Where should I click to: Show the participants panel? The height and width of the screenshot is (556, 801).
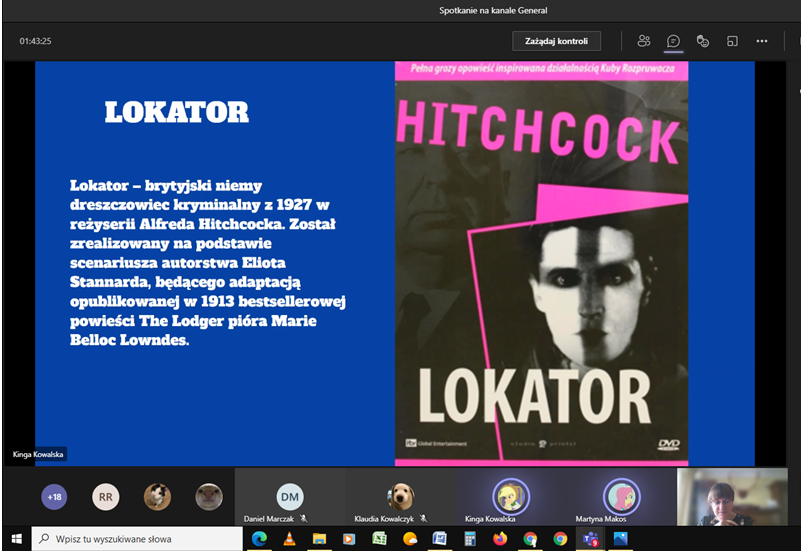644,41
